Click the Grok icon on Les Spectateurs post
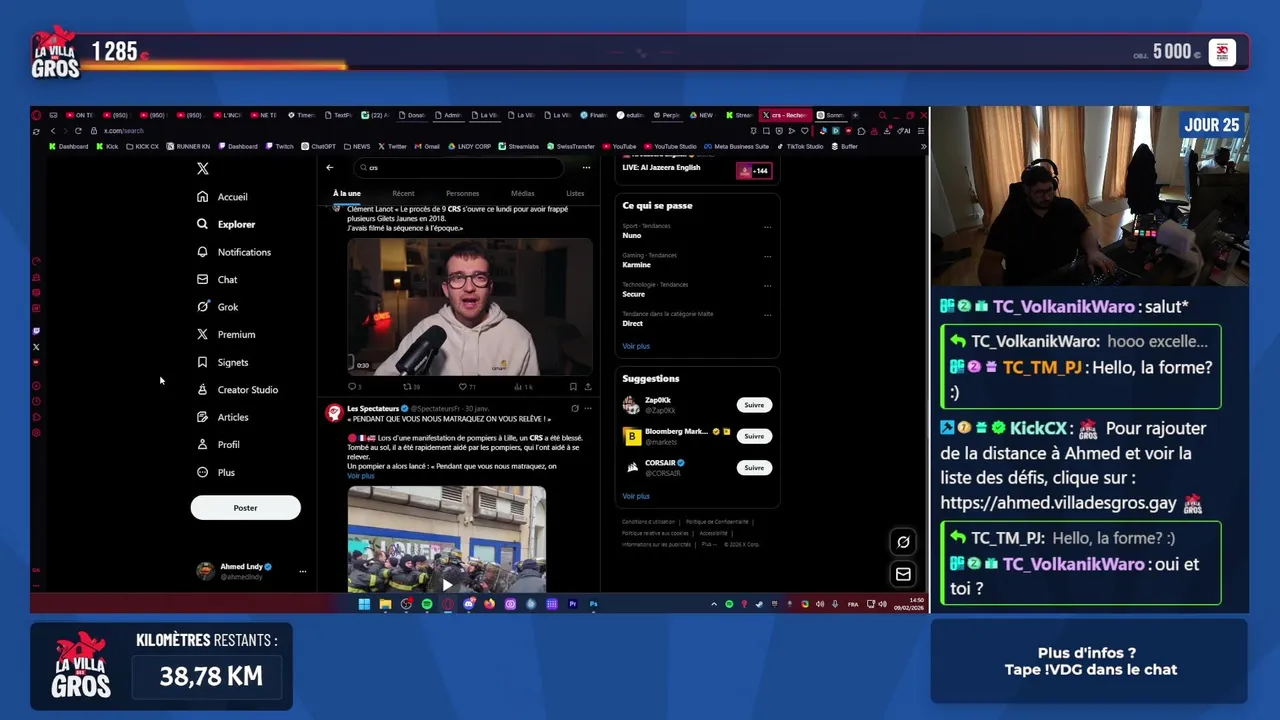1280x720 pixels. click(574, 409)
